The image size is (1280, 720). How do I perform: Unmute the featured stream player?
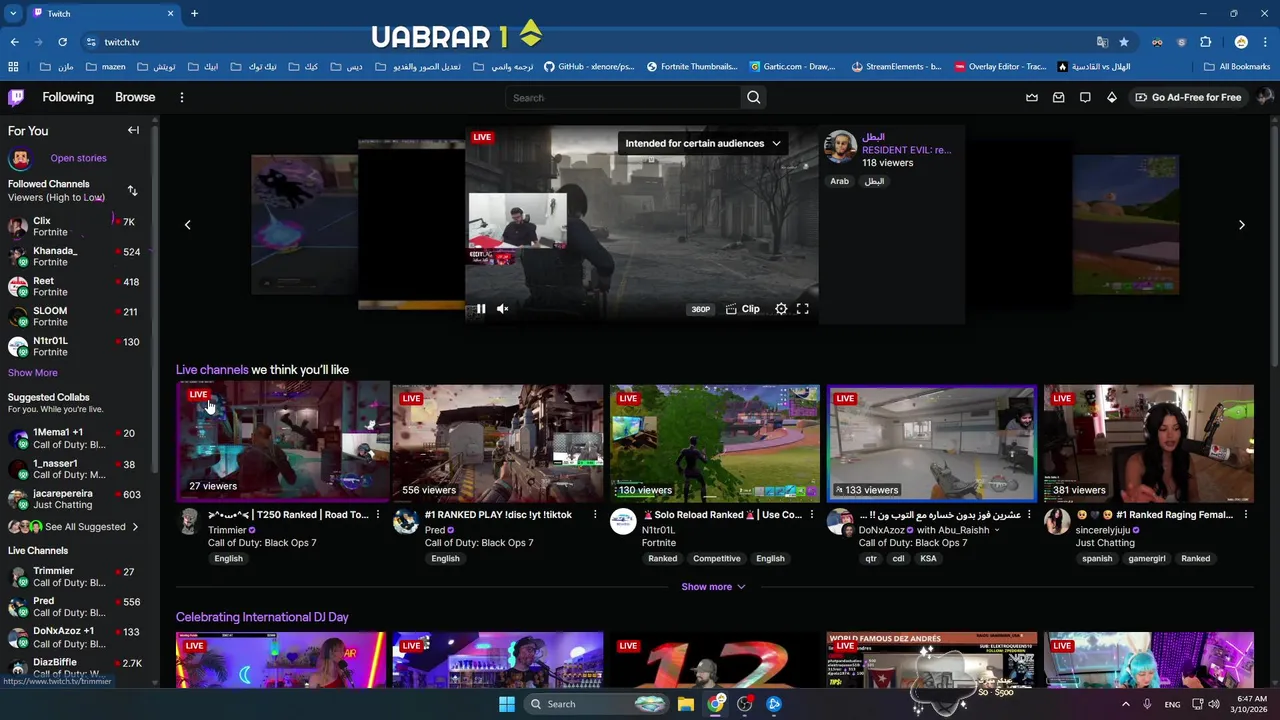(x=503, y=309)
